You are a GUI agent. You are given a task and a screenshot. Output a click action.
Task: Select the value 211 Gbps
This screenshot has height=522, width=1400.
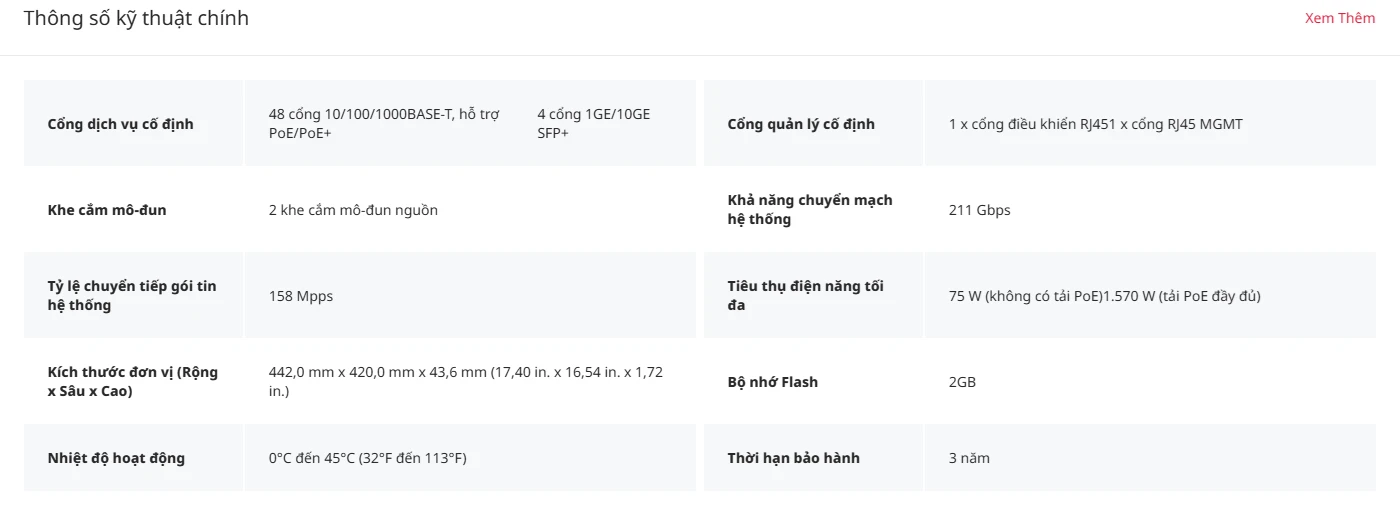(x=979, y=210)
